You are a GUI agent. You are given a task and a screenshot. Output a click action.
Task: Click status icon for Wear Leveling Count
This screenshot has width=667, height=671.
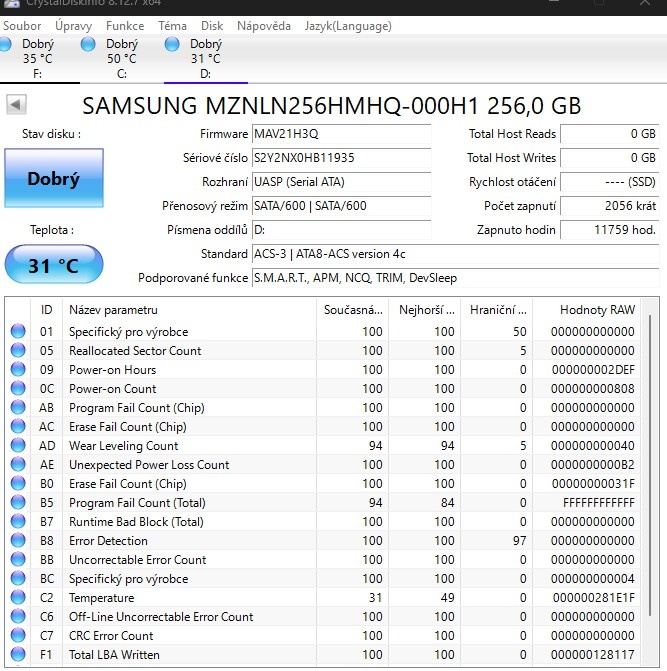pyautogui.click(x=18, y=445)
